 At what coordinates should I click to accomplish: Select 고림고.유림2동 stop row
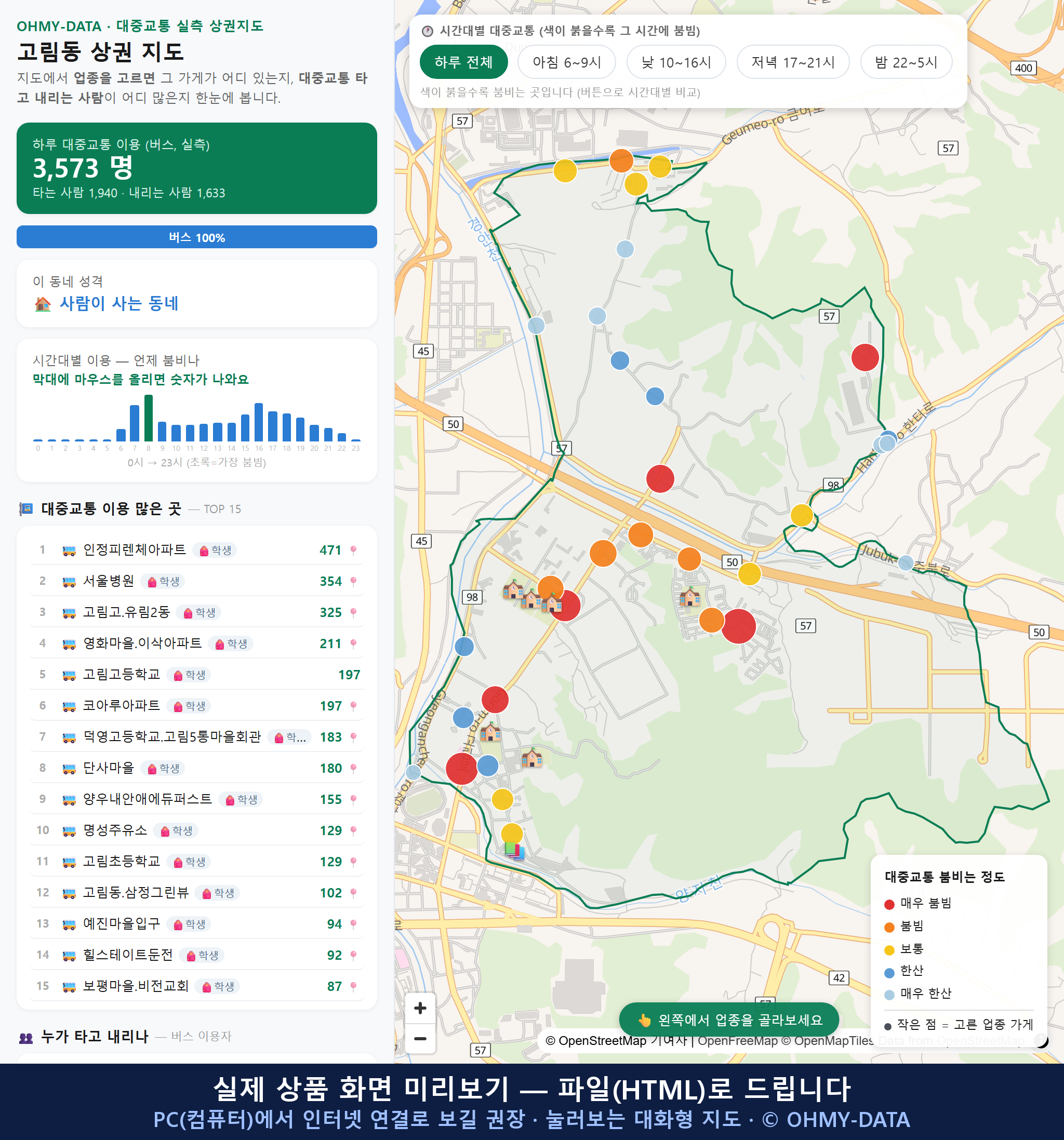pos(196,612)
